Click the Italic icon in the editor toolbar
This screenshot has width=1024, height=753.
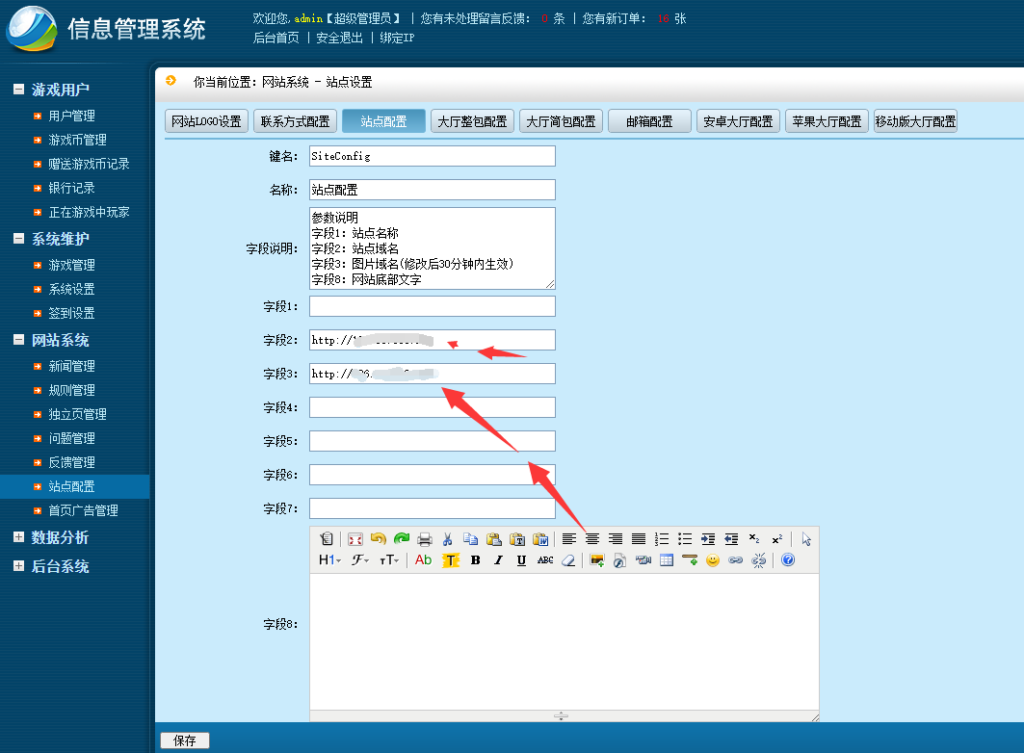(499, 560)
